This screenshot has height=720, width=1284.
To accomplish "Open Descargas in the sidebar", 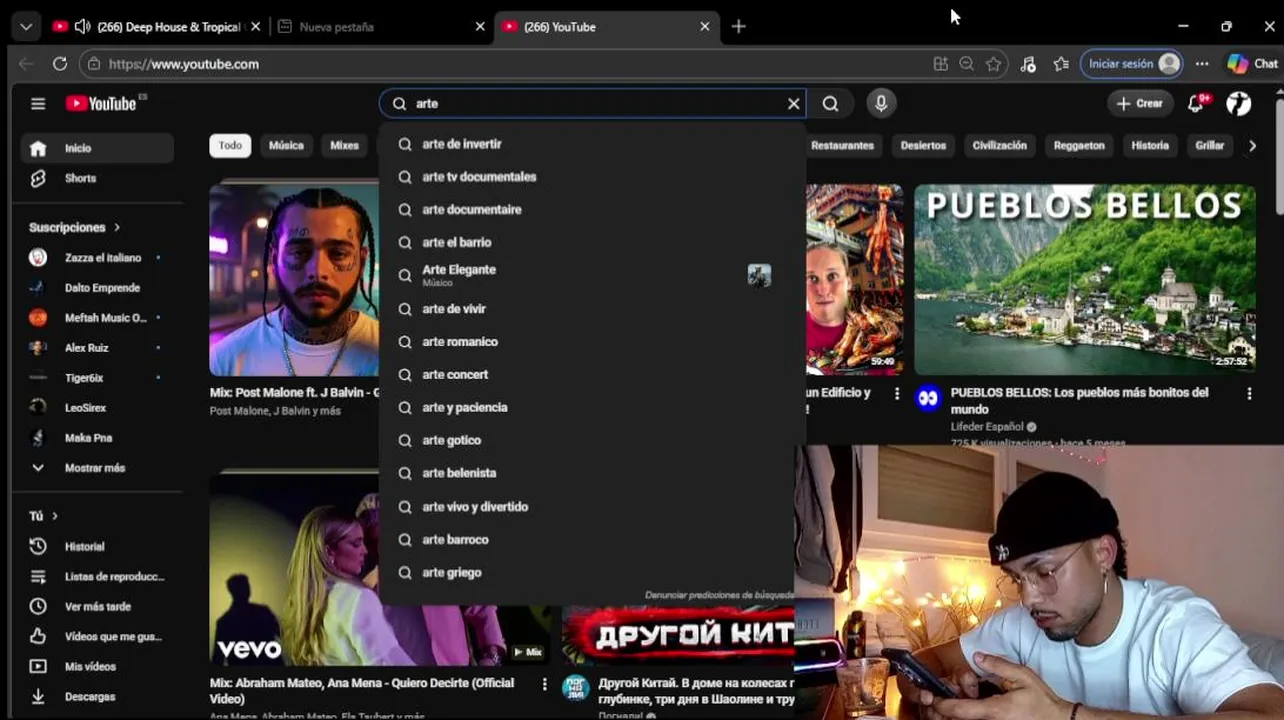I will pyautogui.click(x=96, y=697).
